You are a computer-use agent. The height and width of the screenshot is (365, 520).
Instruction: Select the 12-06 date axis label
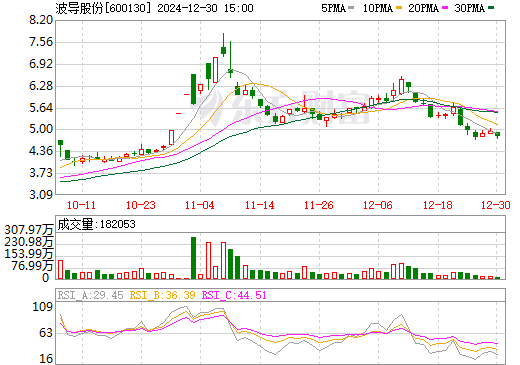click(x=378, y=205)
